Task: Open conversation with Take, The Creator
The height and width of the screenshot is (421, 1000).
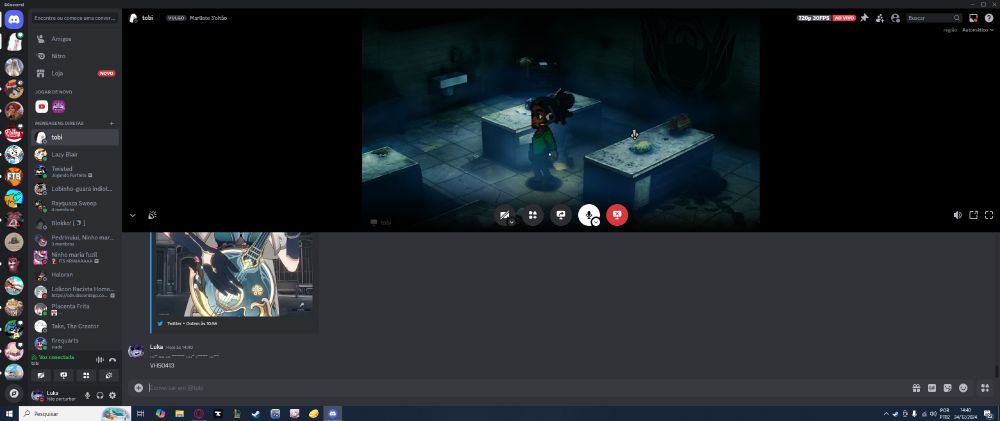Action: pos(75,326)
